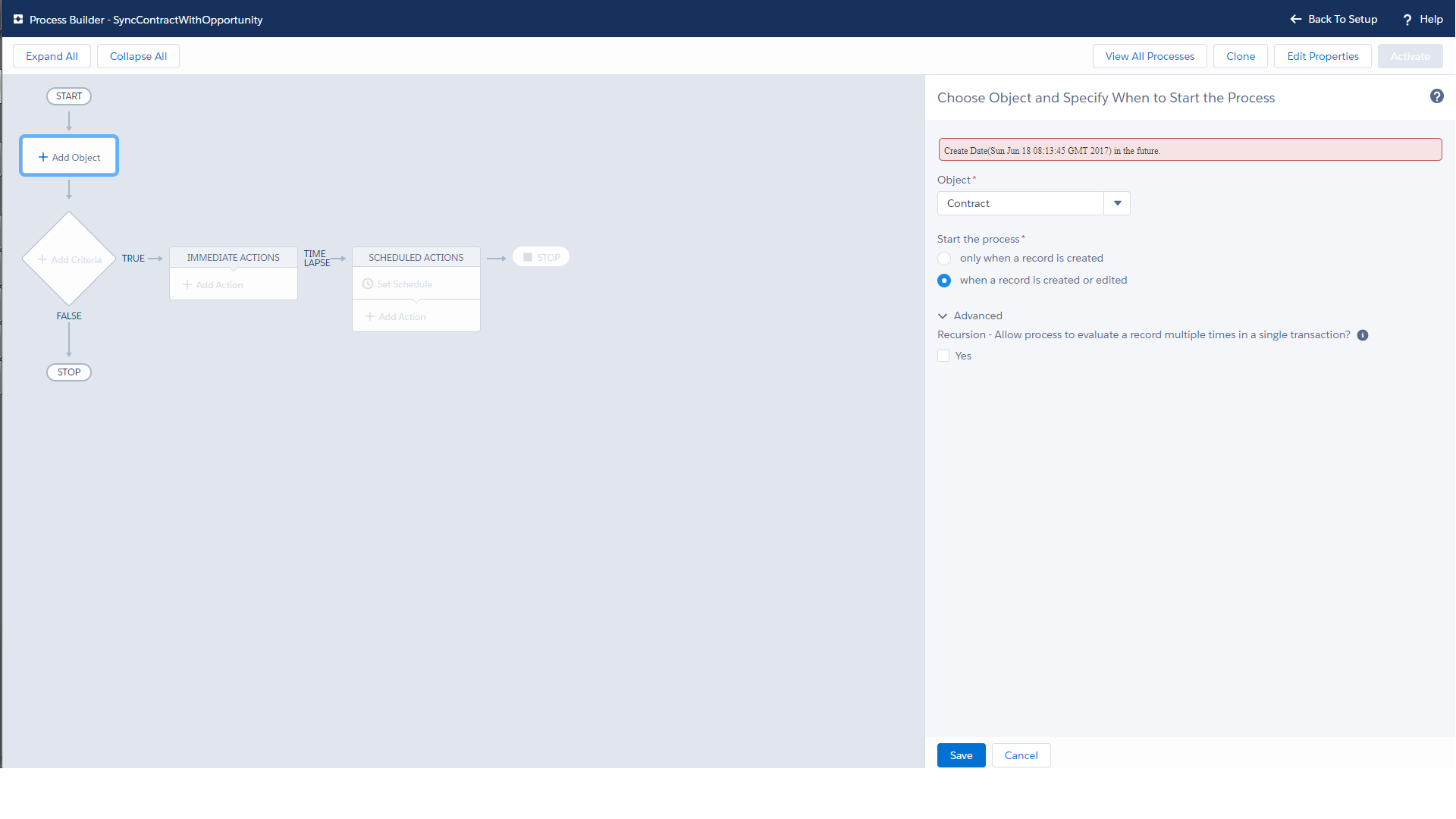This screenshot has height=819, width=1456.
Task: Click the Process Builder logo icon
Action: (x=18, y=20)
